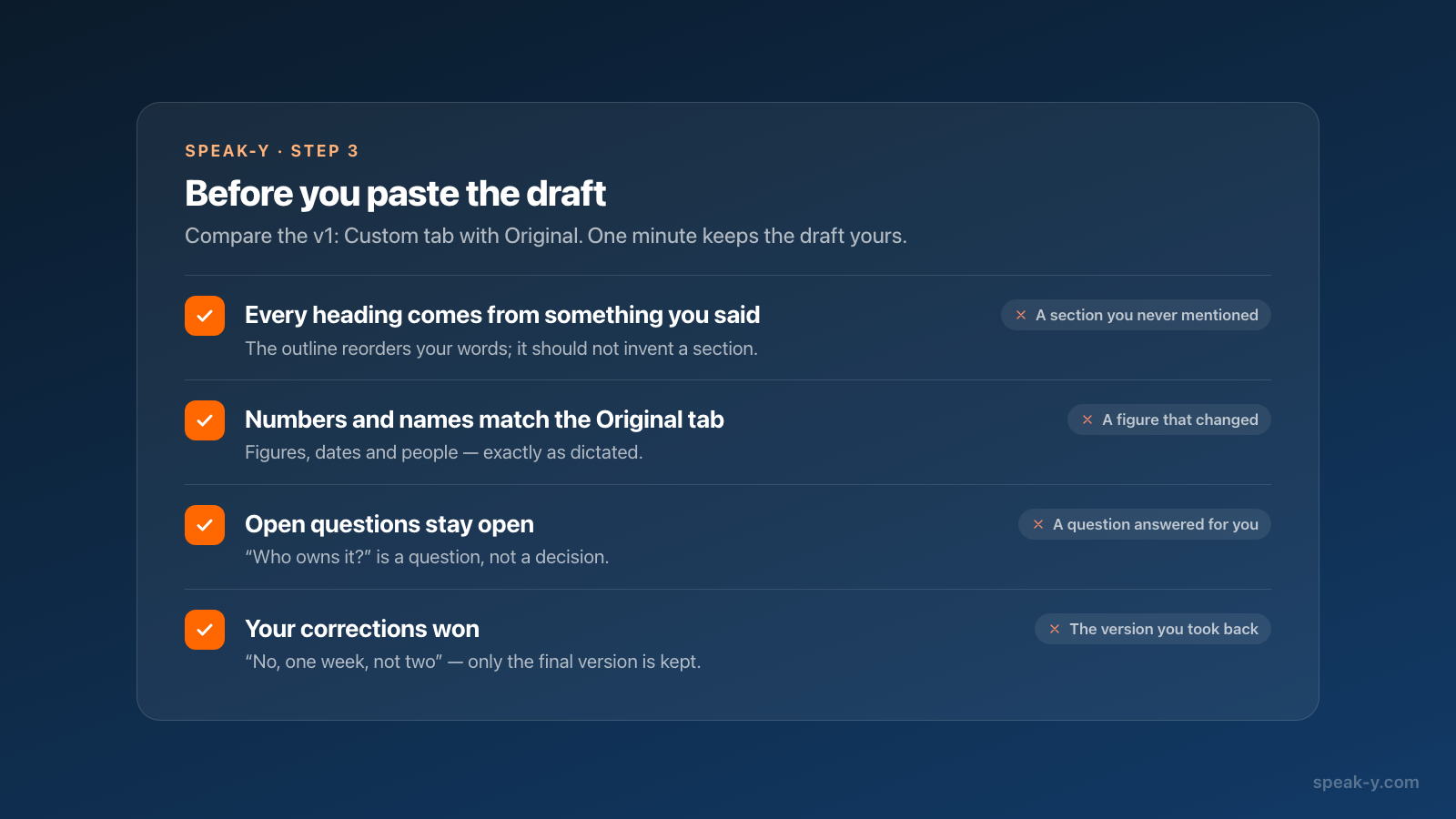The height and width of the screenshot is (819, 1456).
Task: Select the 'A figure that changed' chip label
Action: [x=1180, y=420]
